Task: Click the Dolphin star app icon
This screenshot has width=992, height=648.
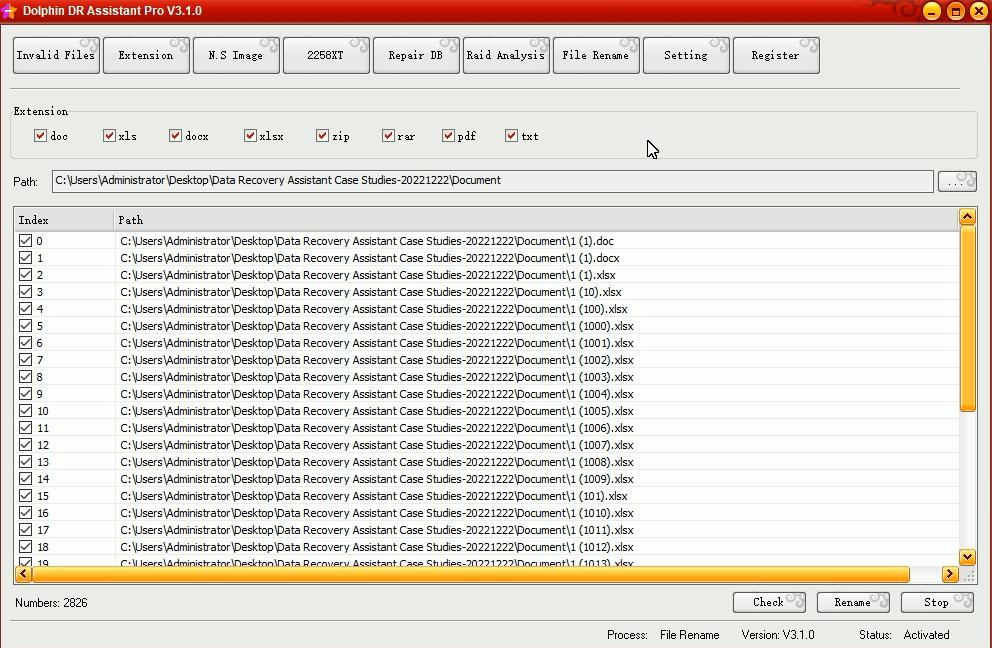Action: pyautogui.click(x=9, y=11)
